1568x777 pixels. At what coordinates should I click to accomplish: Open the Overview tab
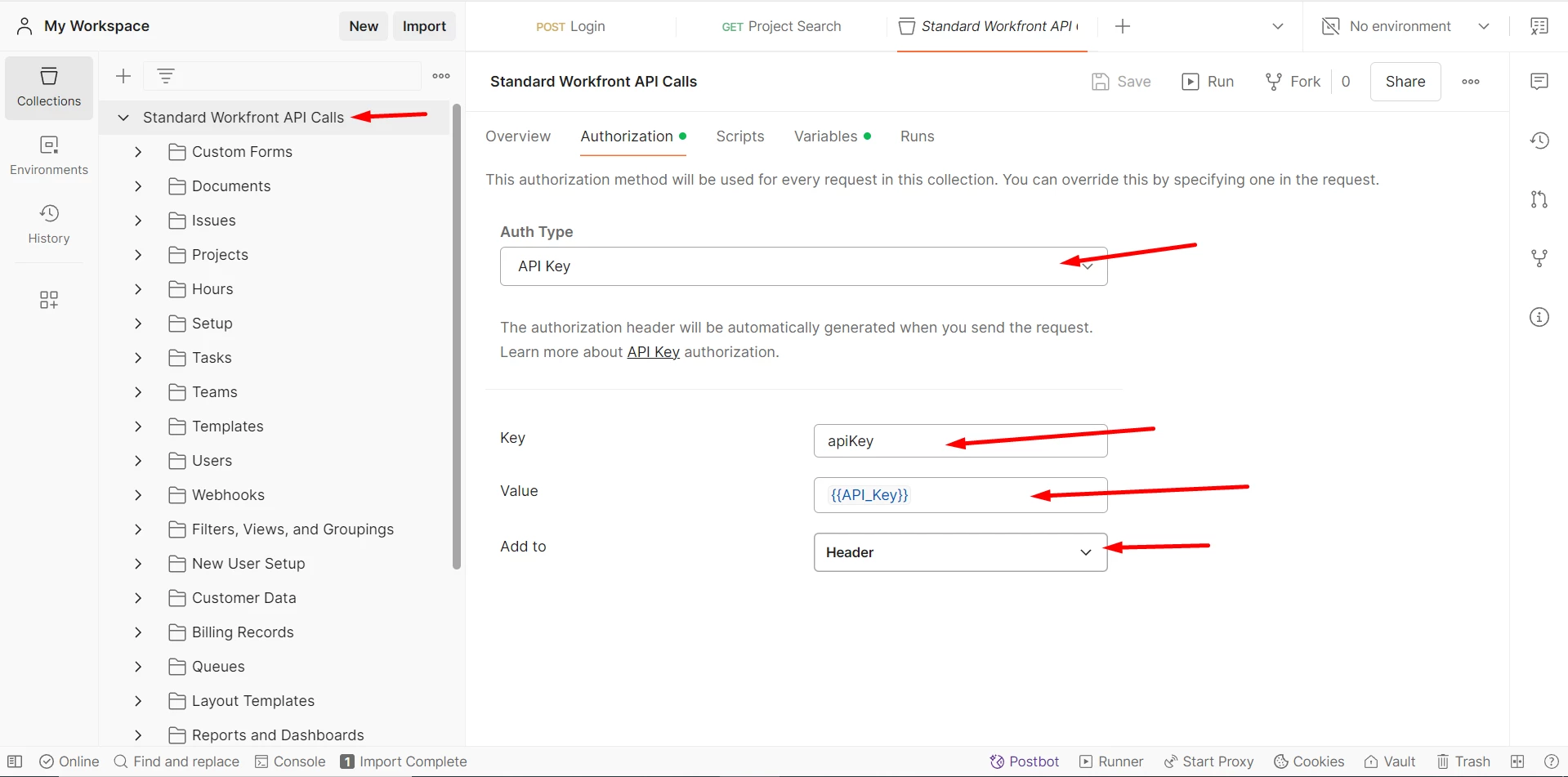[518, 136]
